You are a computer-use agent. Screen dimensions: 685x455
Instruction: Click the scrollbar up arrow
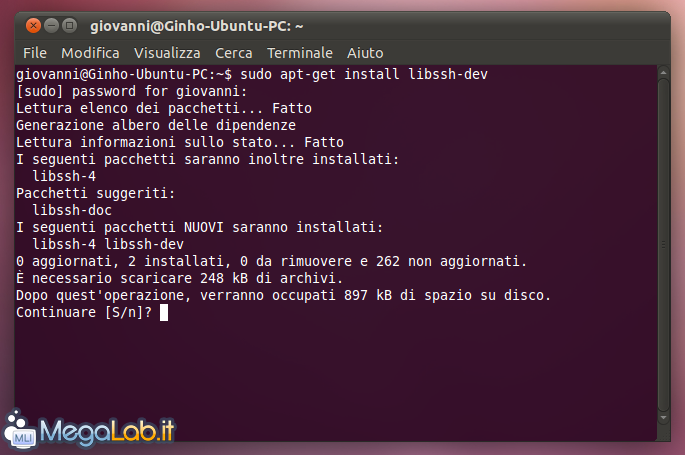(663, 72)
